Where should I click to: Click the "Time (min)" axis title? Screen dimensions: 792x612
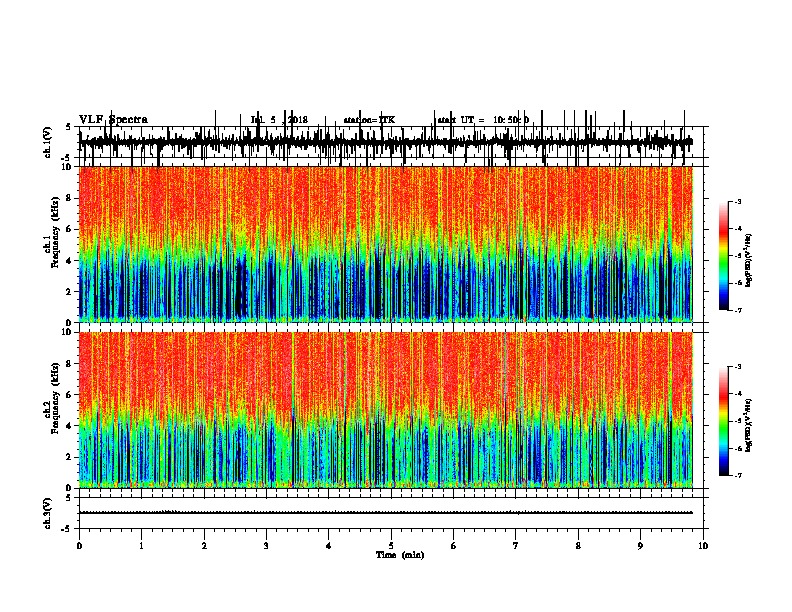tap(400, 555)
